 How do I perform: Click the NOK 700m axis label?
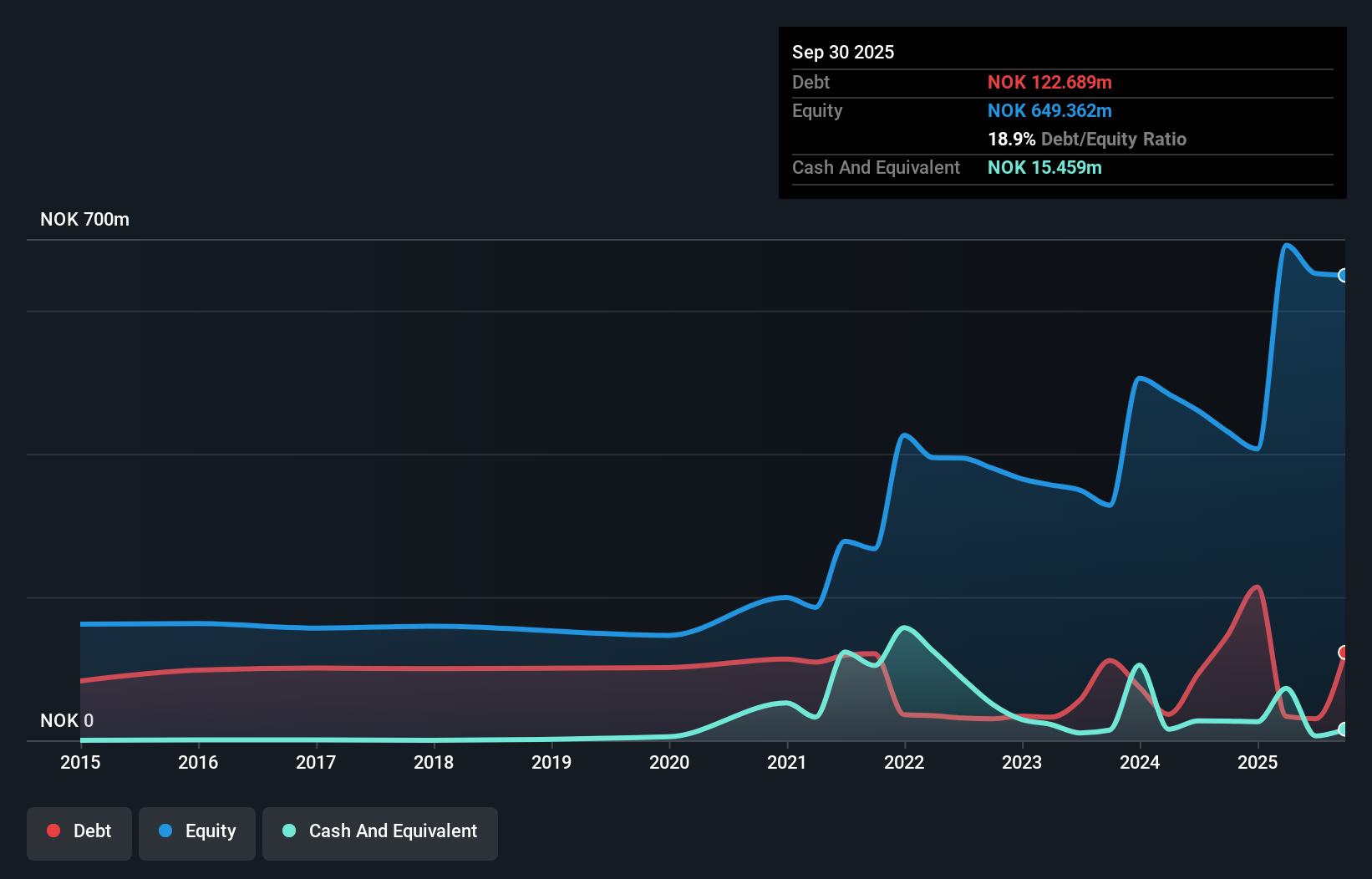coord(84,219)
